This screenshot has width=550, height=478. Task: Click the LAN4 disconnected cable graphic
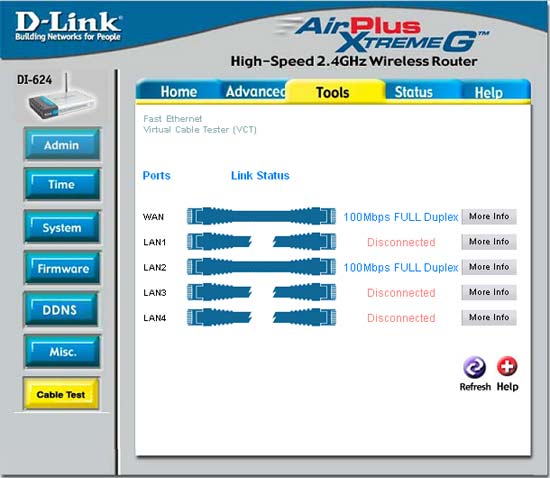[261, 317]
